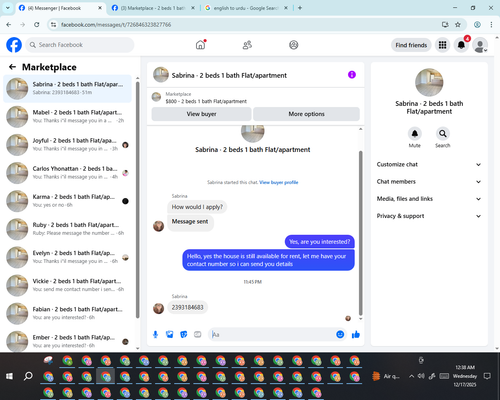500x400 pixels.
Task: Open the account avatar menu
Action: click(480, 45)
